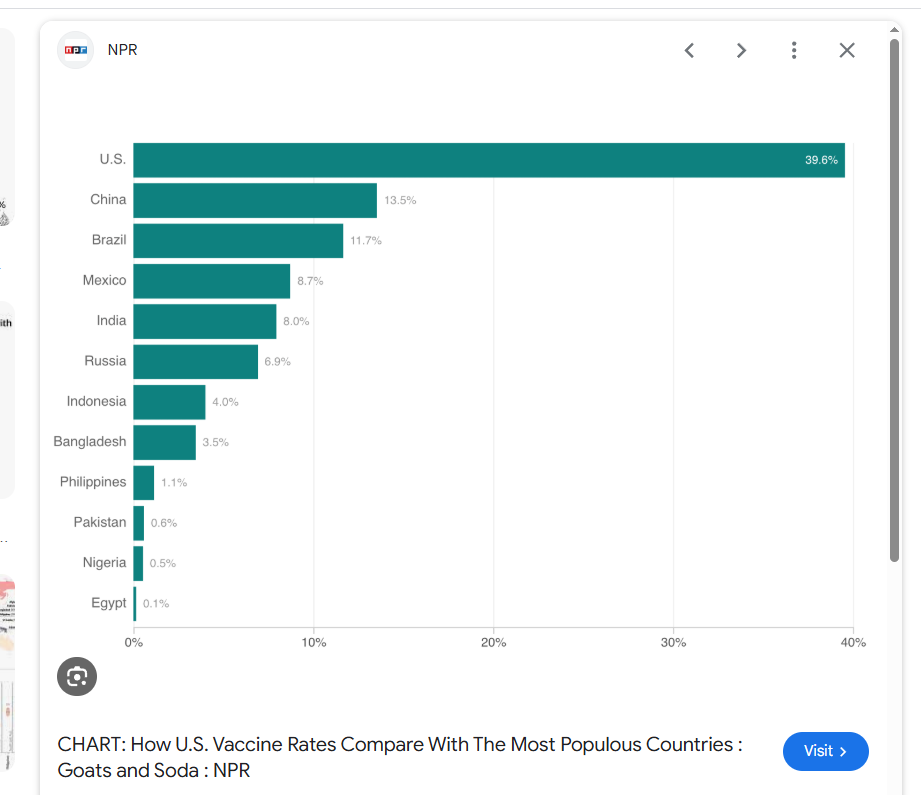Image resolution: width=921 pixels, height=795 pixels.
Task: Select the Mexico bar in the chart
Action: coord(211,281)
